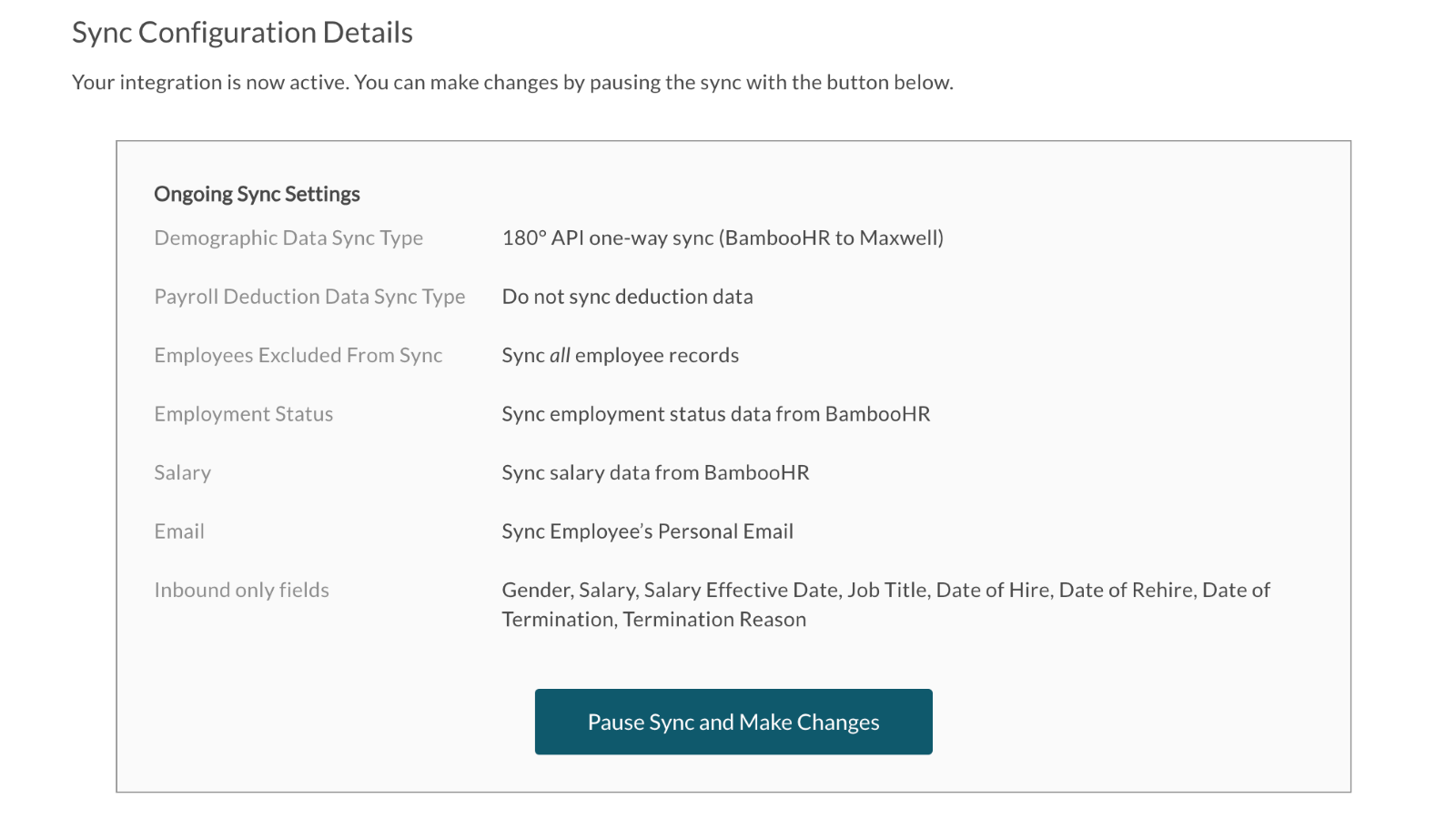
Task: Click the Do not sync deduction data text
Action: (x=627, y=297)
